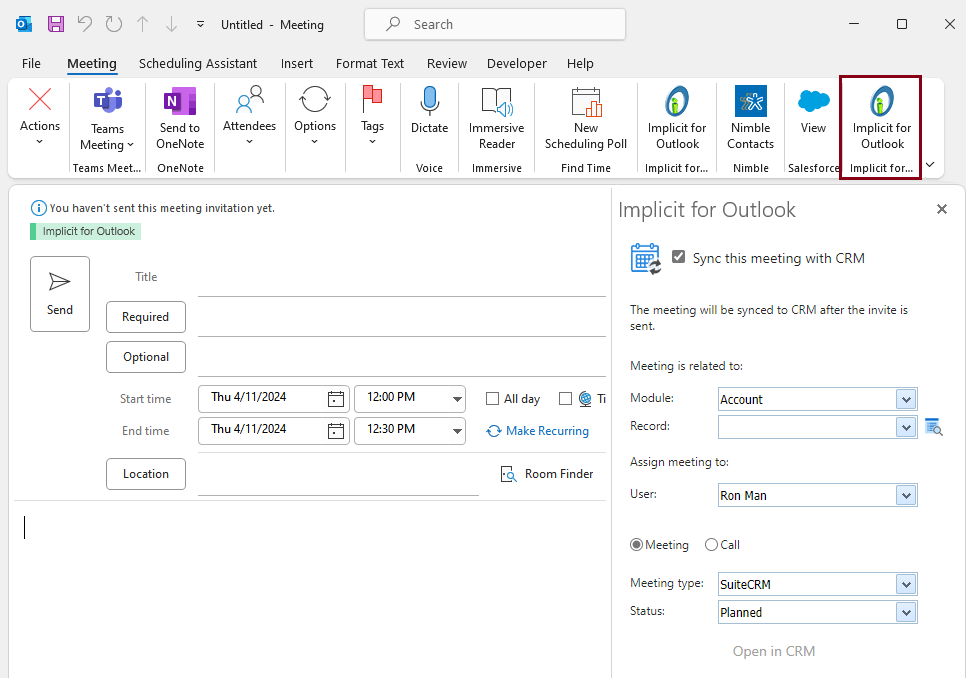Open the Options ribbon group
This screenshot has height=678, width=966.
point(315,116)
